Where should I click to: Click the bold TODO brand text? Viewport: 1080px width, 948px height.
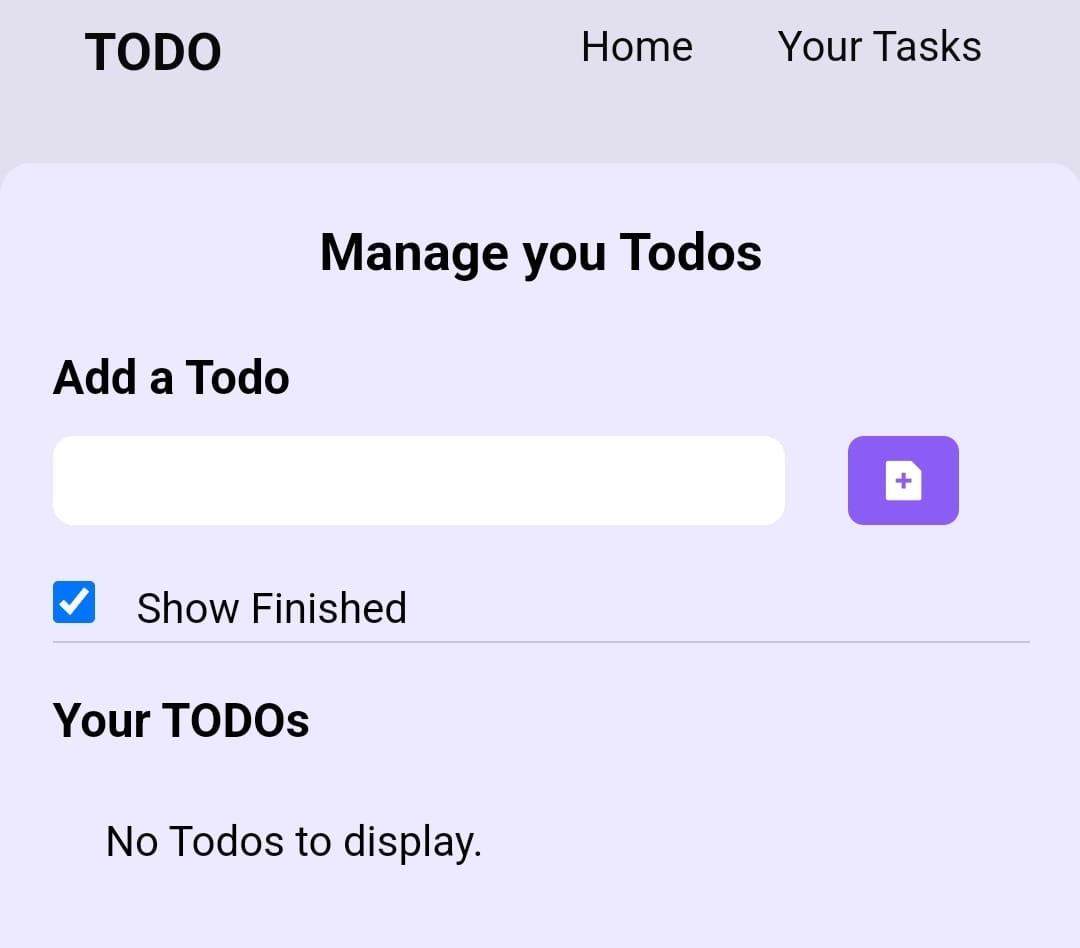coord(153,52)
